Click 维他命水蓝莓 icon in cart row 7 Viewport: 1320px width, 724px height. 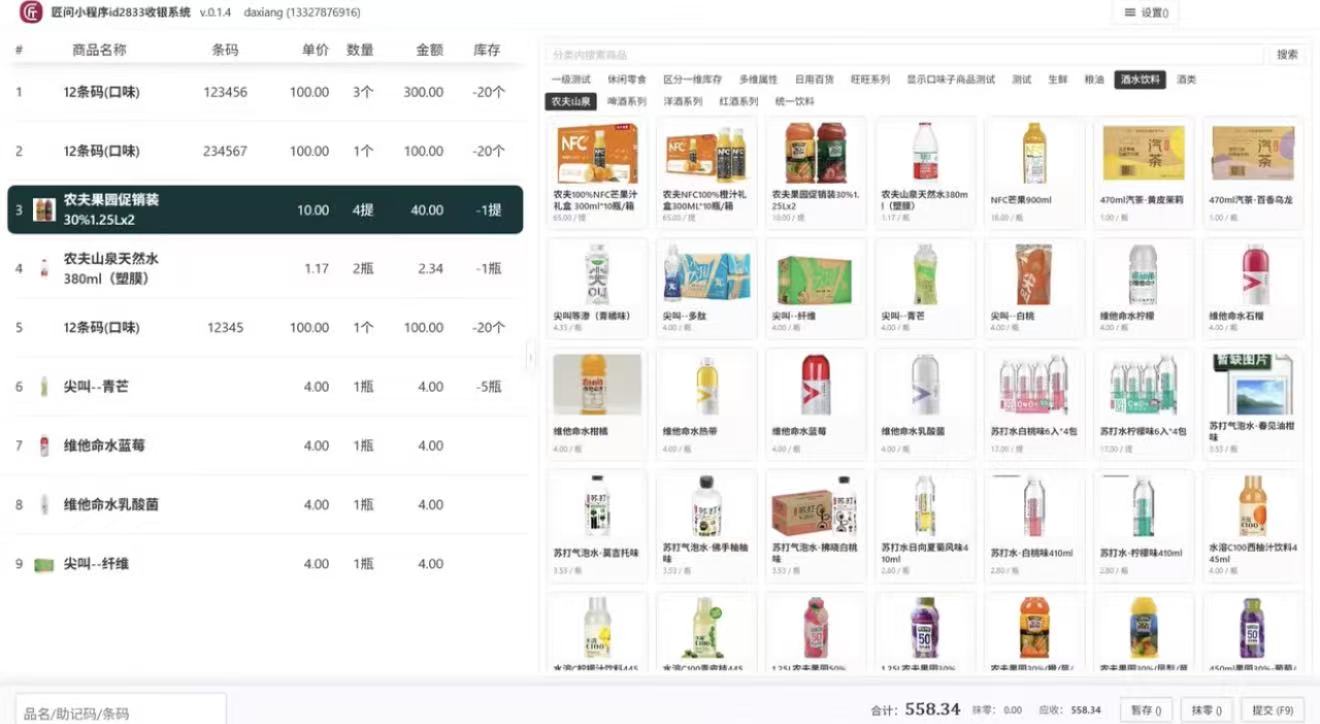44,446
